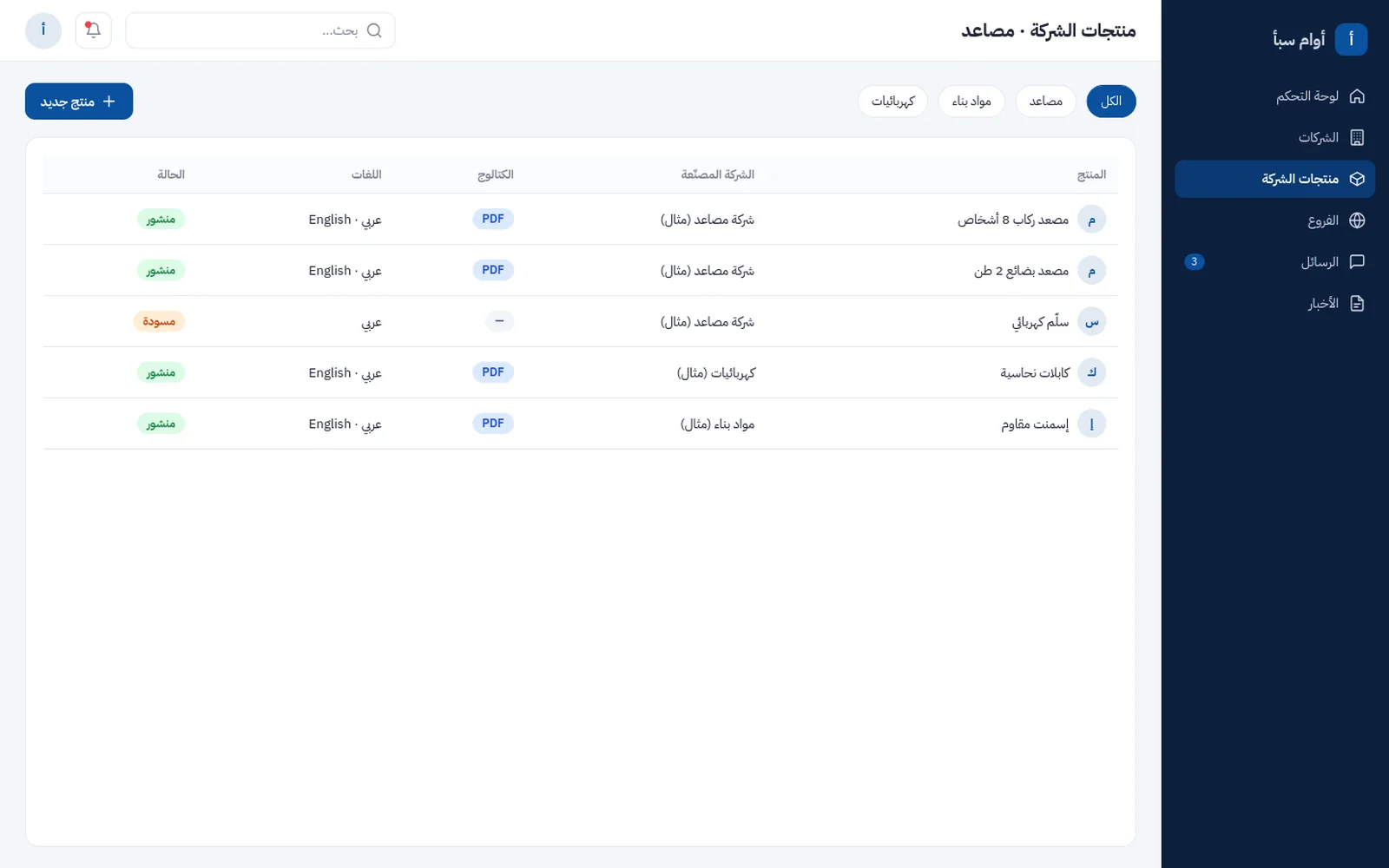Open الرسائل in the sidebar
Image resolution: width=1389 pixels, height=868 pixels.
(1274, 262)
